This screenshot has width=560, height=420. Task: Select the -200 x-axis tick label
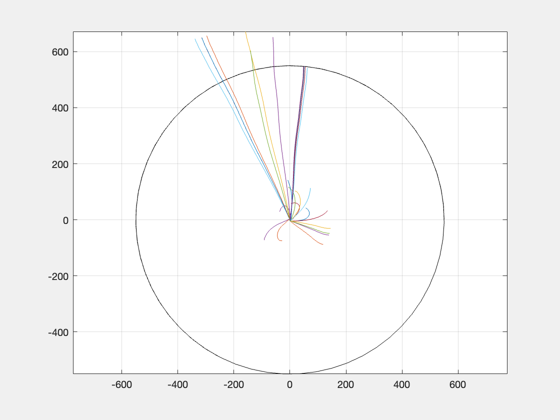pyautogui.click(x=234, y=385)
